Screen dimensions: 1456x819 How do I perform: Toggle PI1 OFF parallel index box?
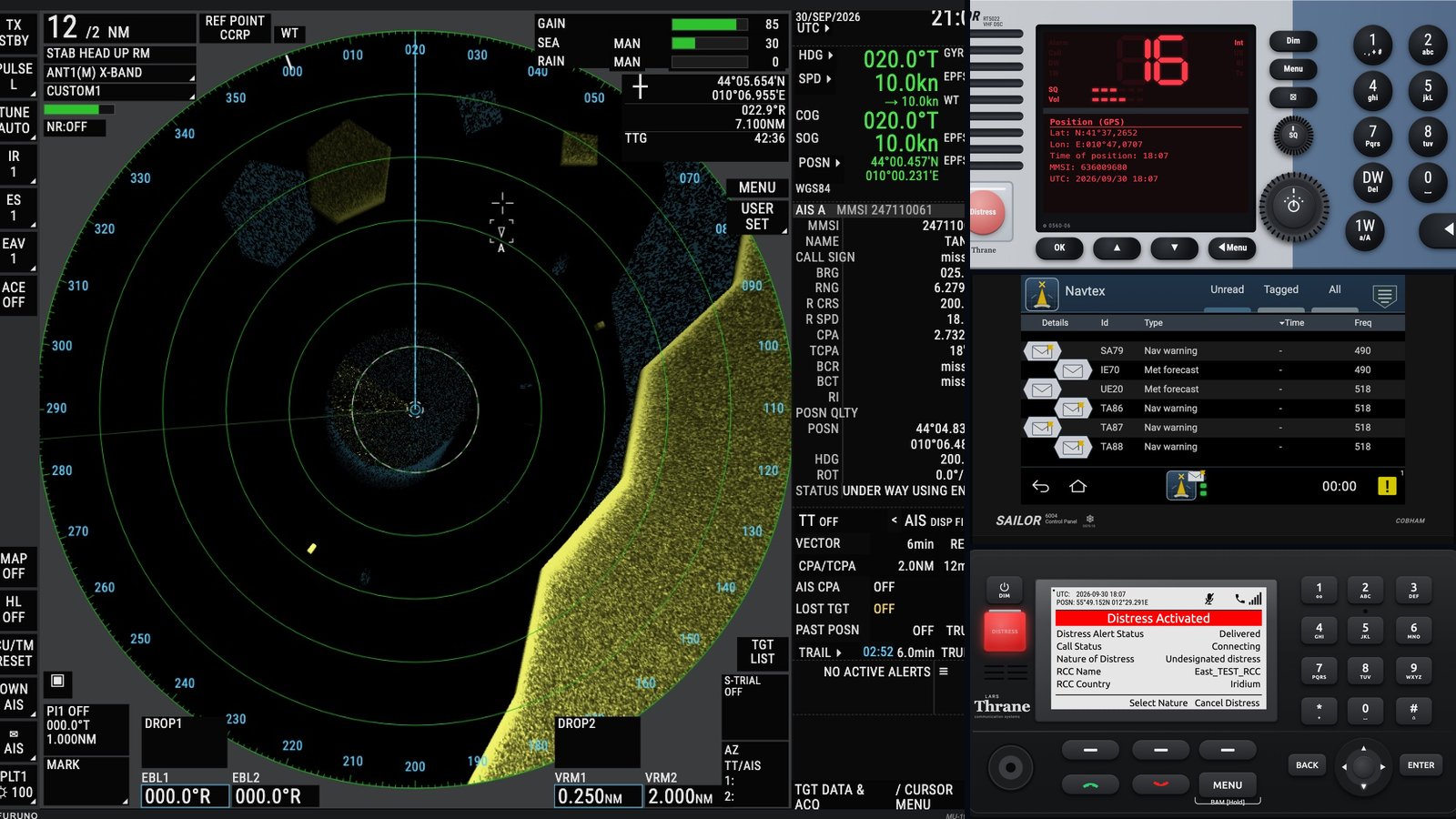pyautogui.click(x=86, y=727)
